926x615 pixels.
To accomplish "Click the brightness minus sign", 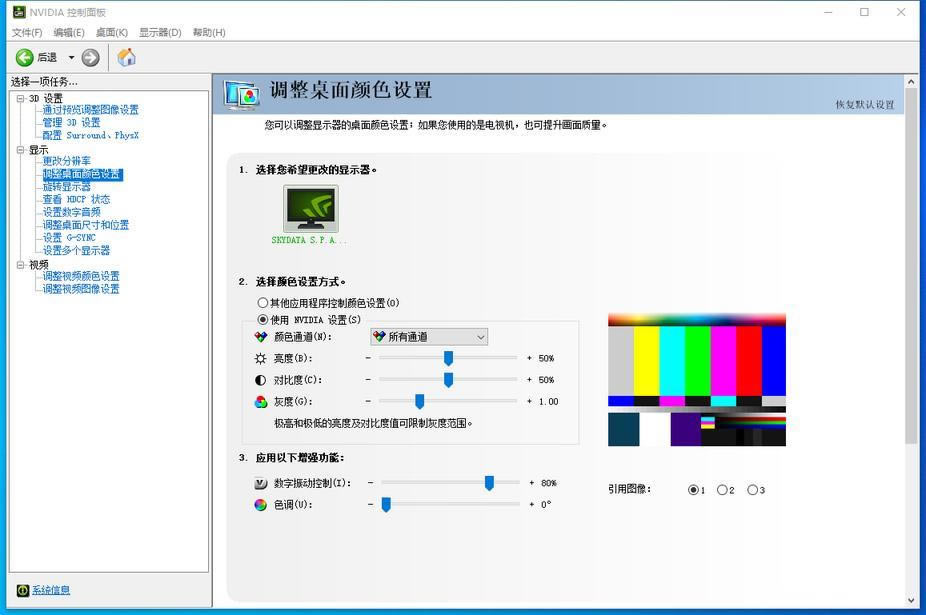I will tap(368, 358).
